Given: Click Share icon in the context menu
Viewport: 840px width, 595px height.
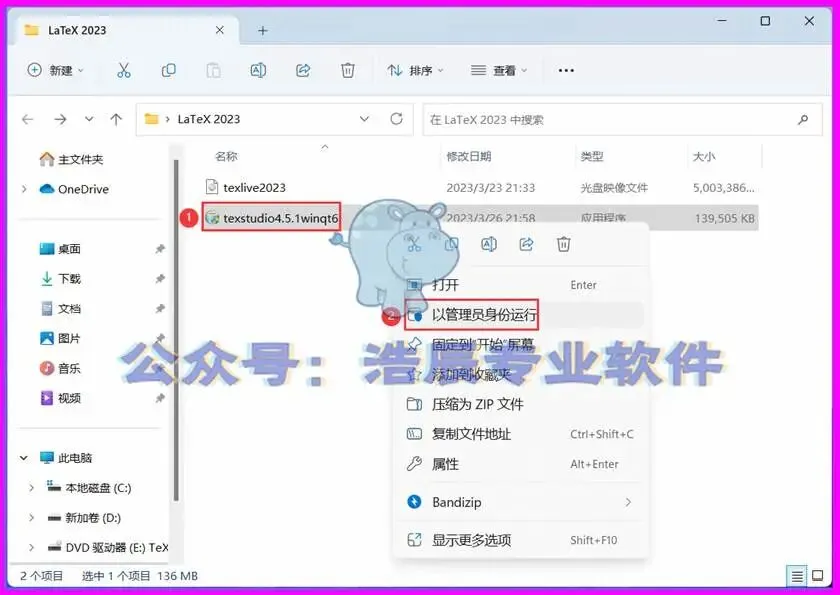Looking at the screenshot, I should 526,244.
